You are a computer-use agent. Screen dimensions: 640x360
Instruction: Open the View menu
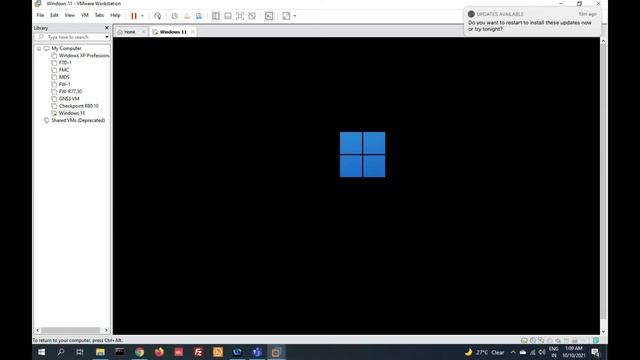pos(70,15)
